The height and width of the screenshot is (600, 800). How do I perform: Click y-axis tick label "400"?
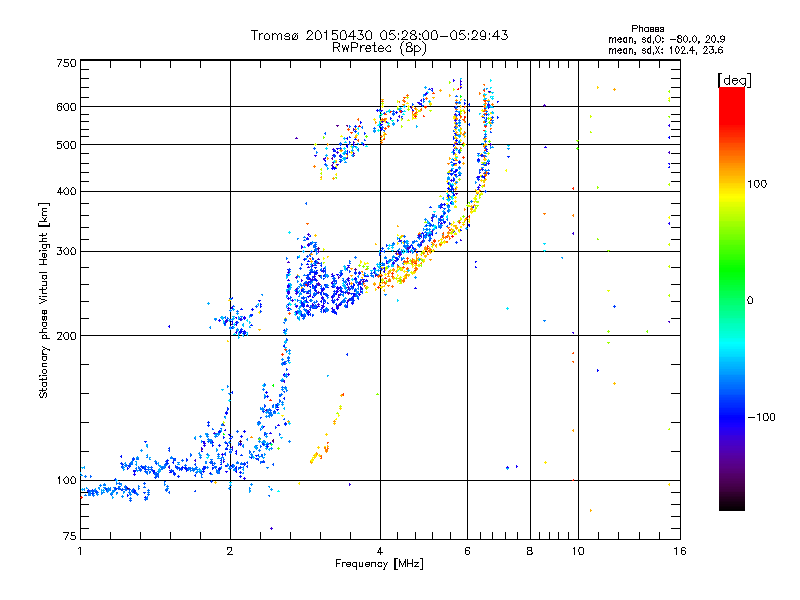[66, 192]
